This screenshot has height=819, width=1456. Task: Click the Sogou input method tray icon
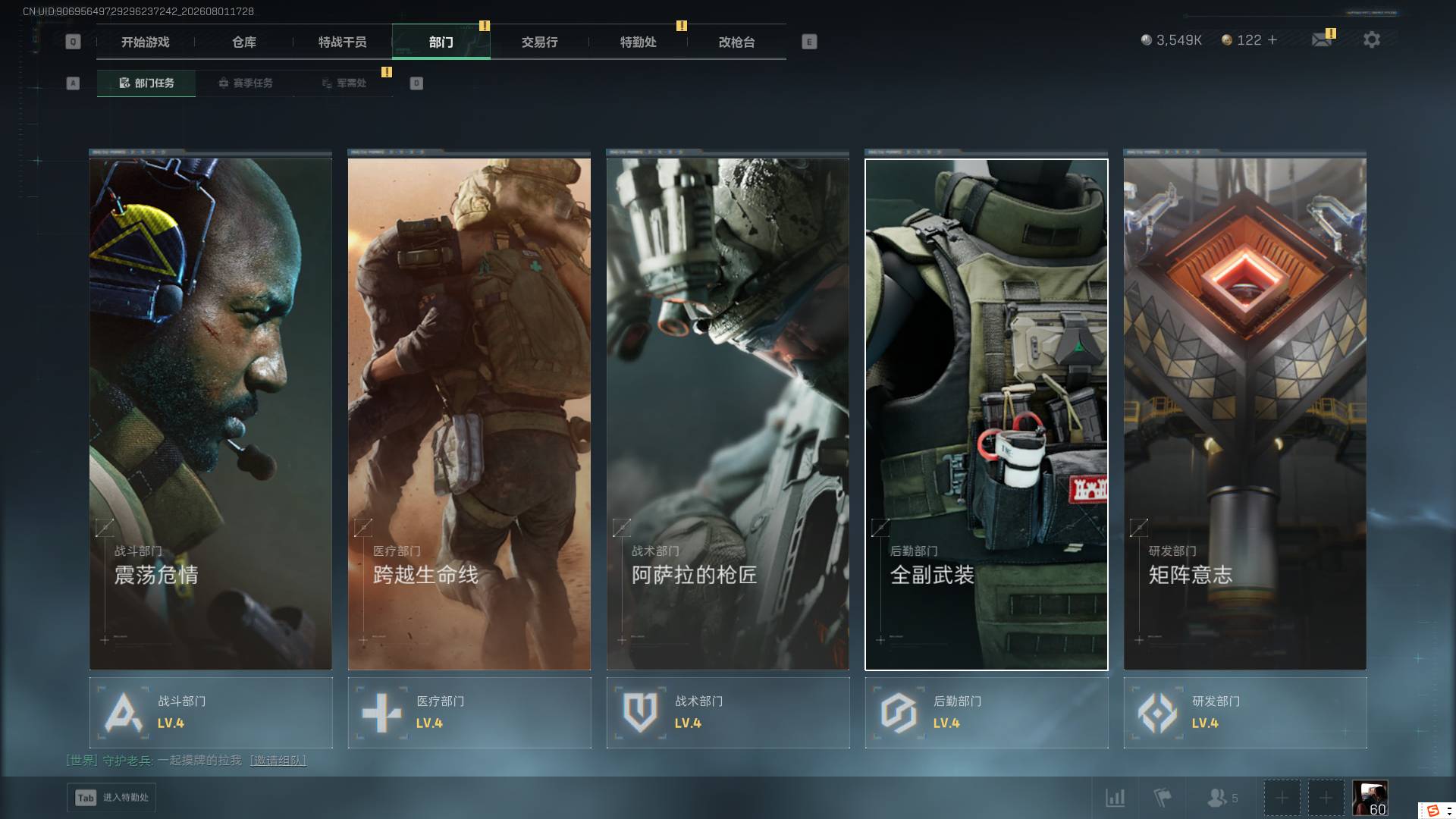[1432, 811]
